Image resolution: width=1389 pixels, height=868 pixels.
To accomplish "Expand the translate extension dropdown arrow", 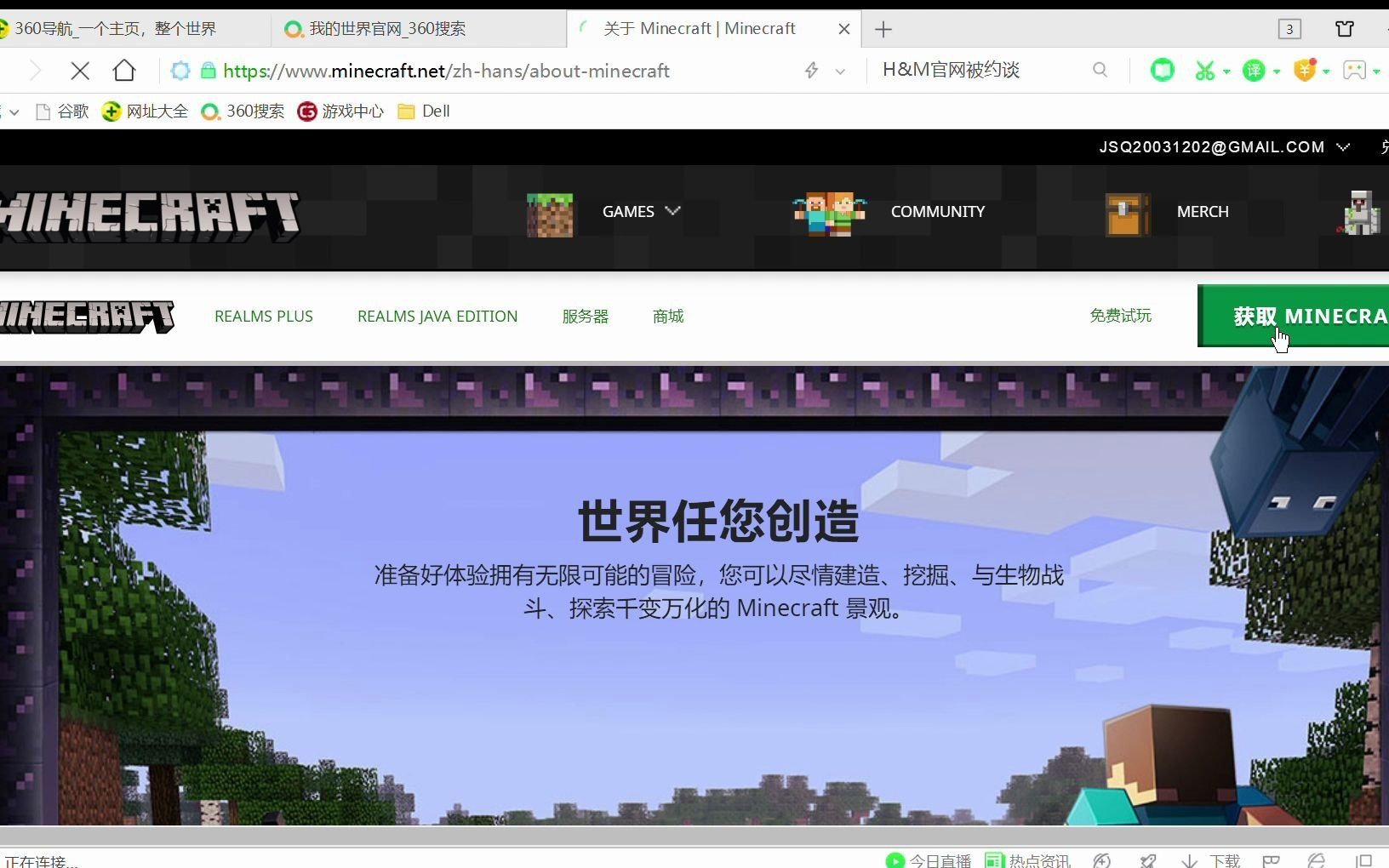I will point(1277,71).
